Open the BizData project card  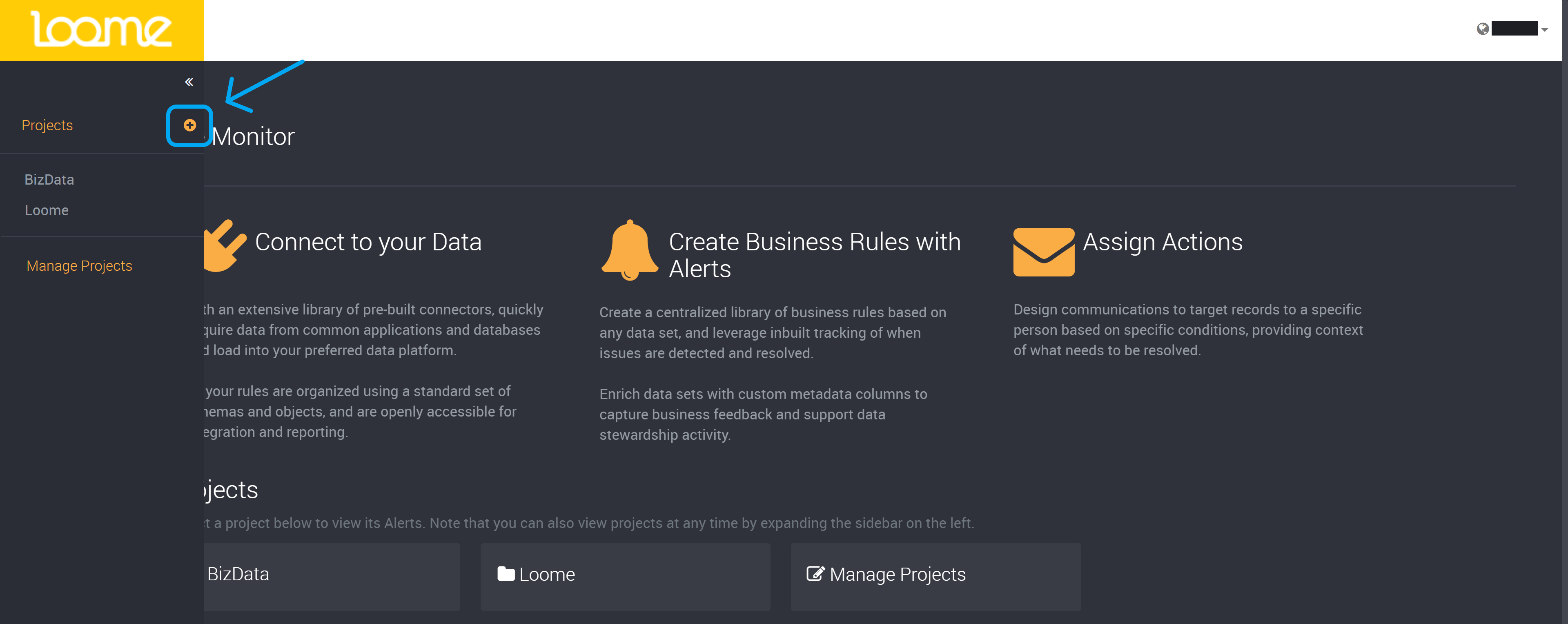tap(332, 577)
